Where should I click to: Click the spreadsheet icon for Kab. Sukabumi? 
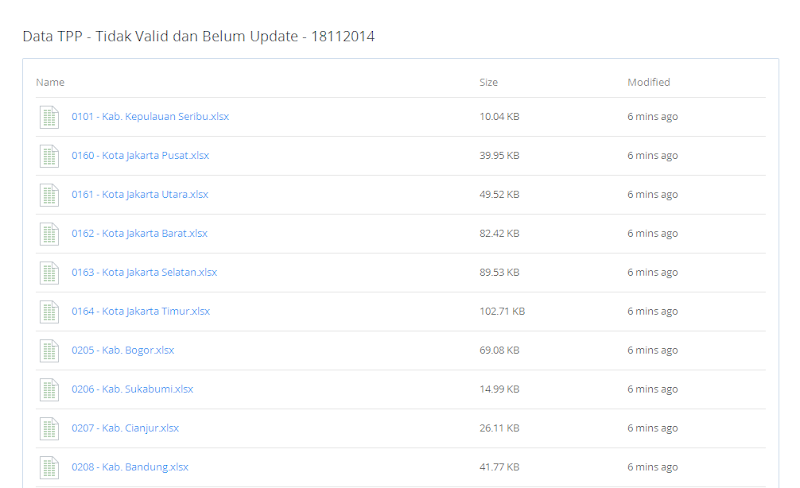(x=49, y=390)
